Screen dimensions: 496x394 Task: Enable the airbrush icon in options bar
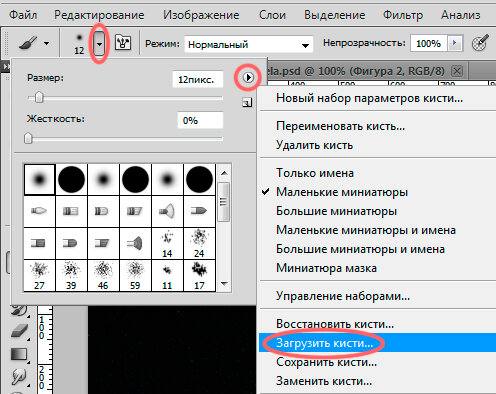point(480,43)
